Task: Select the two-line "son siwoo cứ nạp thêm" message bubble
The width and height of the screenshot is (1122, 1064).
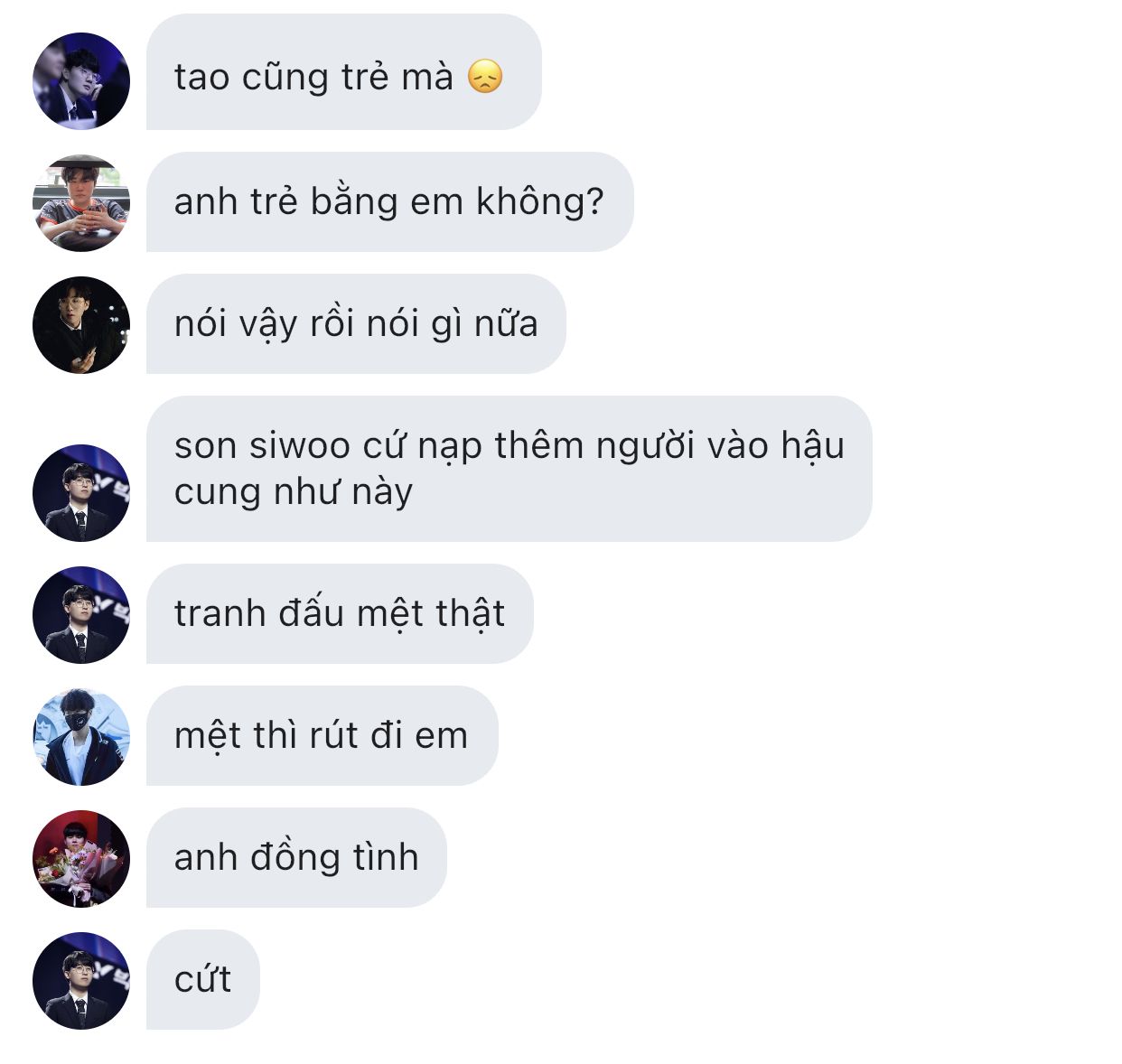Action: click(509, 468)
